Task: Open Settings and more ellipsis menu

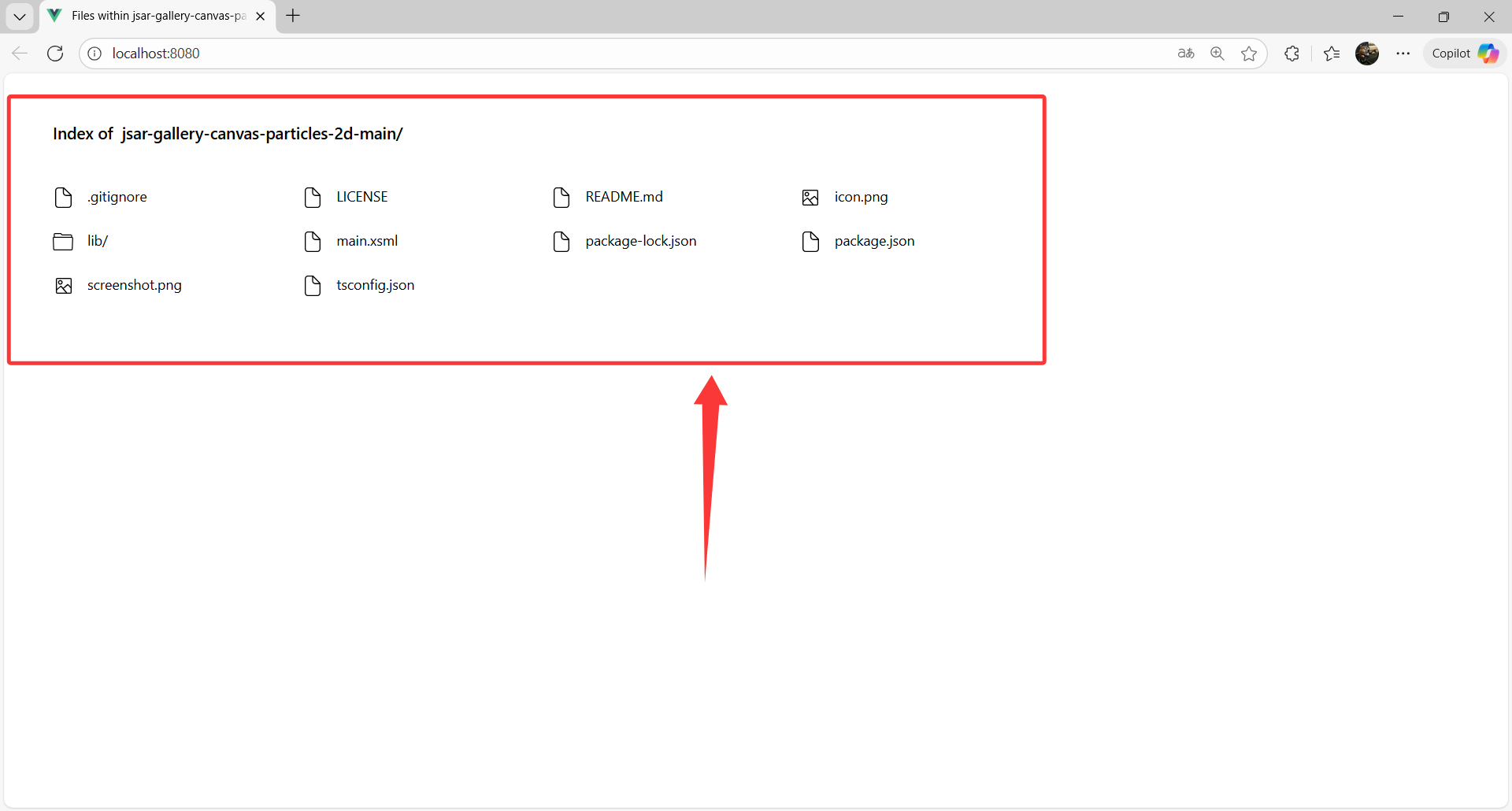Action: pyautogui.click(x=1403, y=54)
